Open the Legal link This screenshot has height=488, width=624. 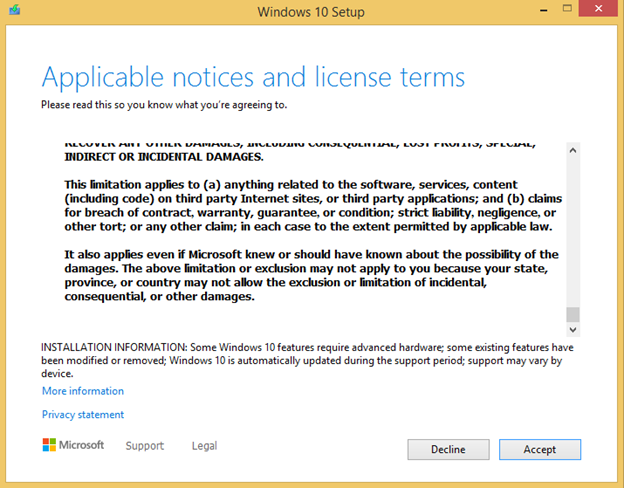tap(204, 445)
